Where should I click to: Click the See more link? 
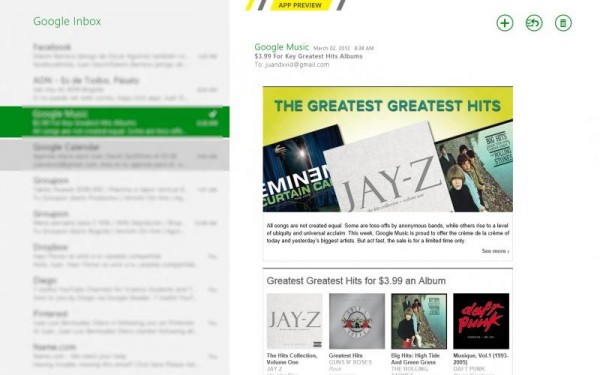click(x=495, y=251)
